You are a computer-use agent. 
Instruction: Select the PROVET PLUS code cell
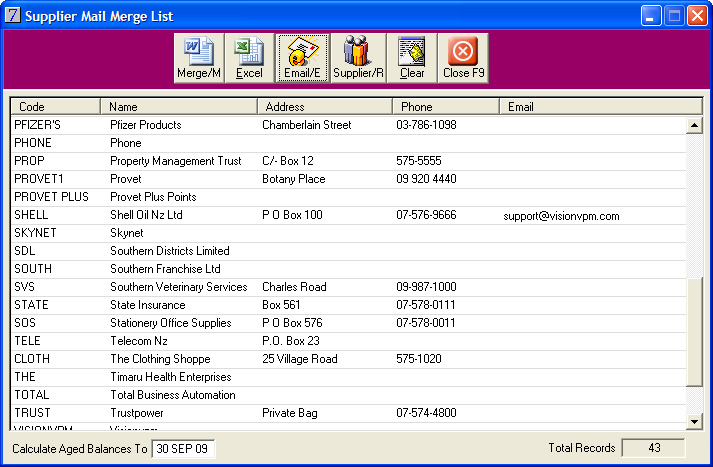tap(51, 197)
